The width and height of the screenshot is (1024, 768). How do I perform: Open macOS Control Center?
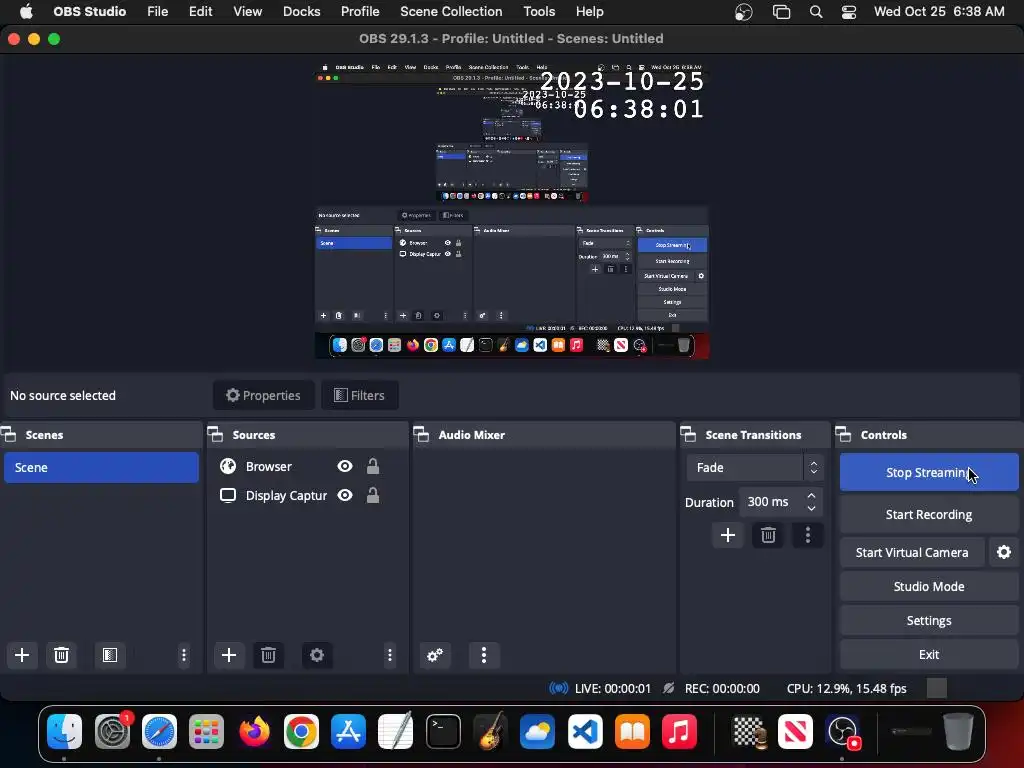848,12
